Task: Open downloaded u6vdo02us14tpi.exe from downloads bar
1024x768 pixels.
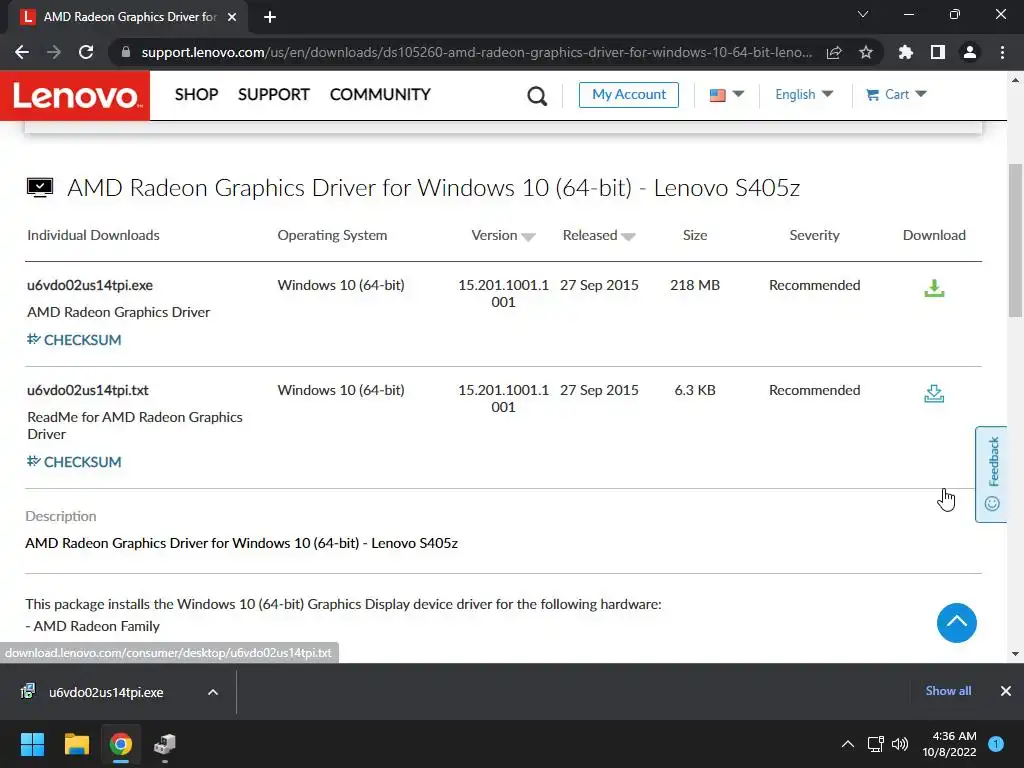Action: [x=106, y=692]
